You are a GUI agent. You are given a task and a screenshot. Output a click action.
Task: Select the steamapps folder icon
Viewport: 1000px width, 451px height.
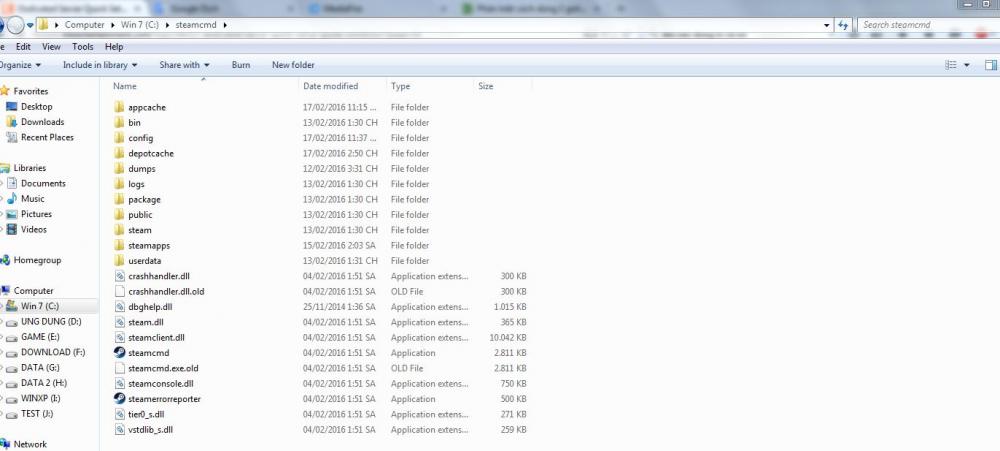click(x=119, y=245)
